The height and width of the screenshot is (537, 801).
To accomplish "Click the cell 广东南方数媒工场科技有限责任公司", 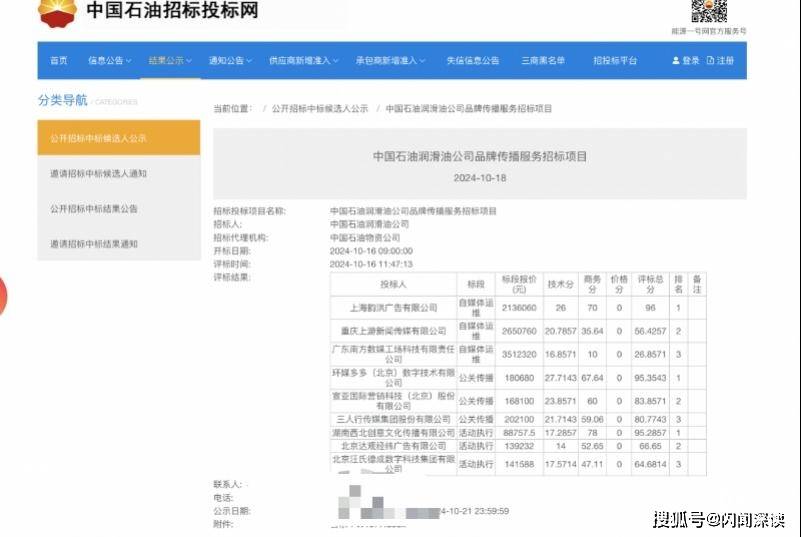I will pyautogui.click(x=393, y=354).
